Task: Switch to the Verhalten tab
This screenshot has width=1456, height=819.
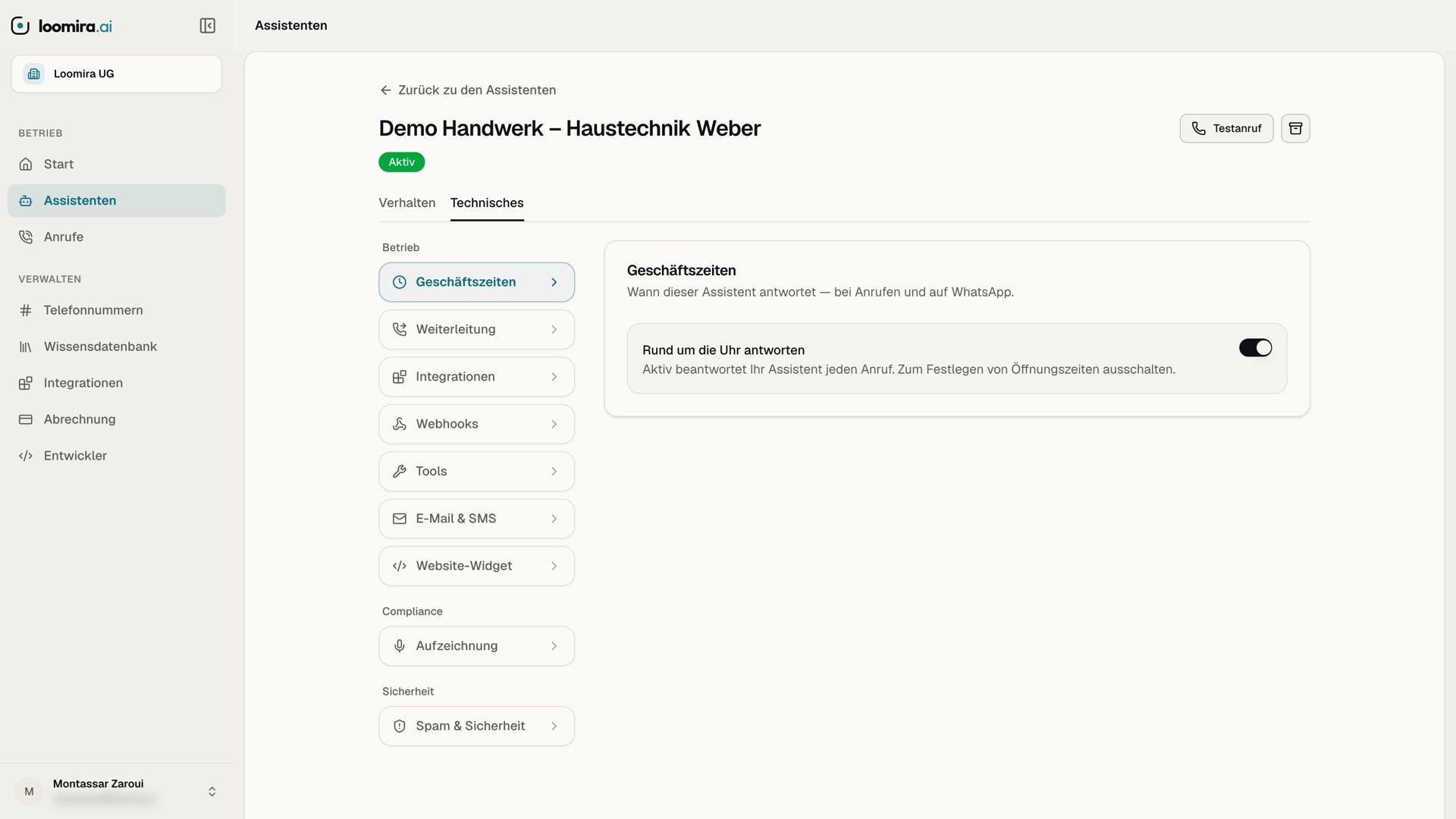Action: [x=407, y=203]
